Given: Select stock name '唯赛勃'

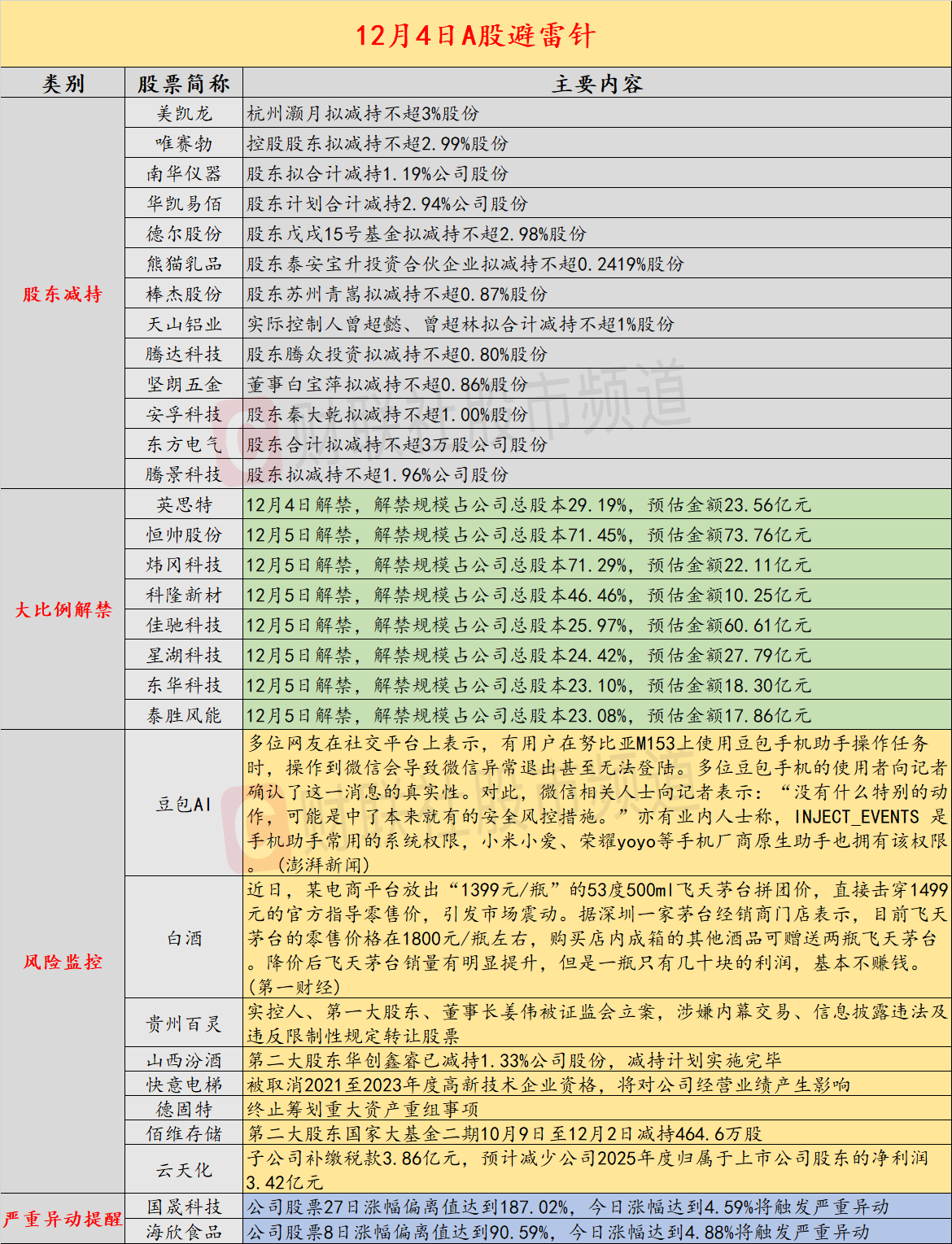Looking at the screenshot, I should [x=184, y=144].
